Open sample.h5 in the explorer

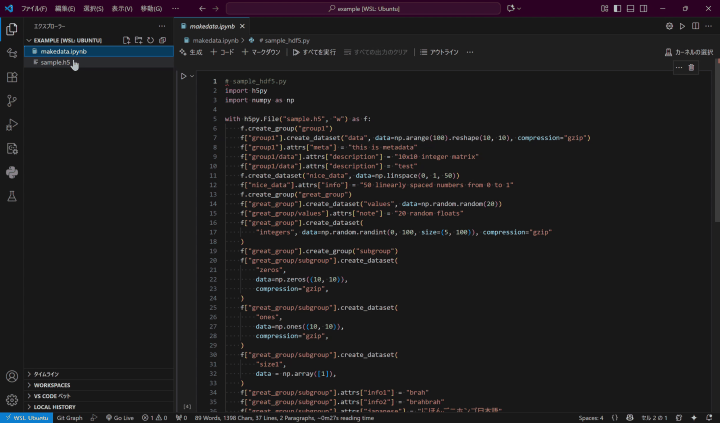pos(55,62)
